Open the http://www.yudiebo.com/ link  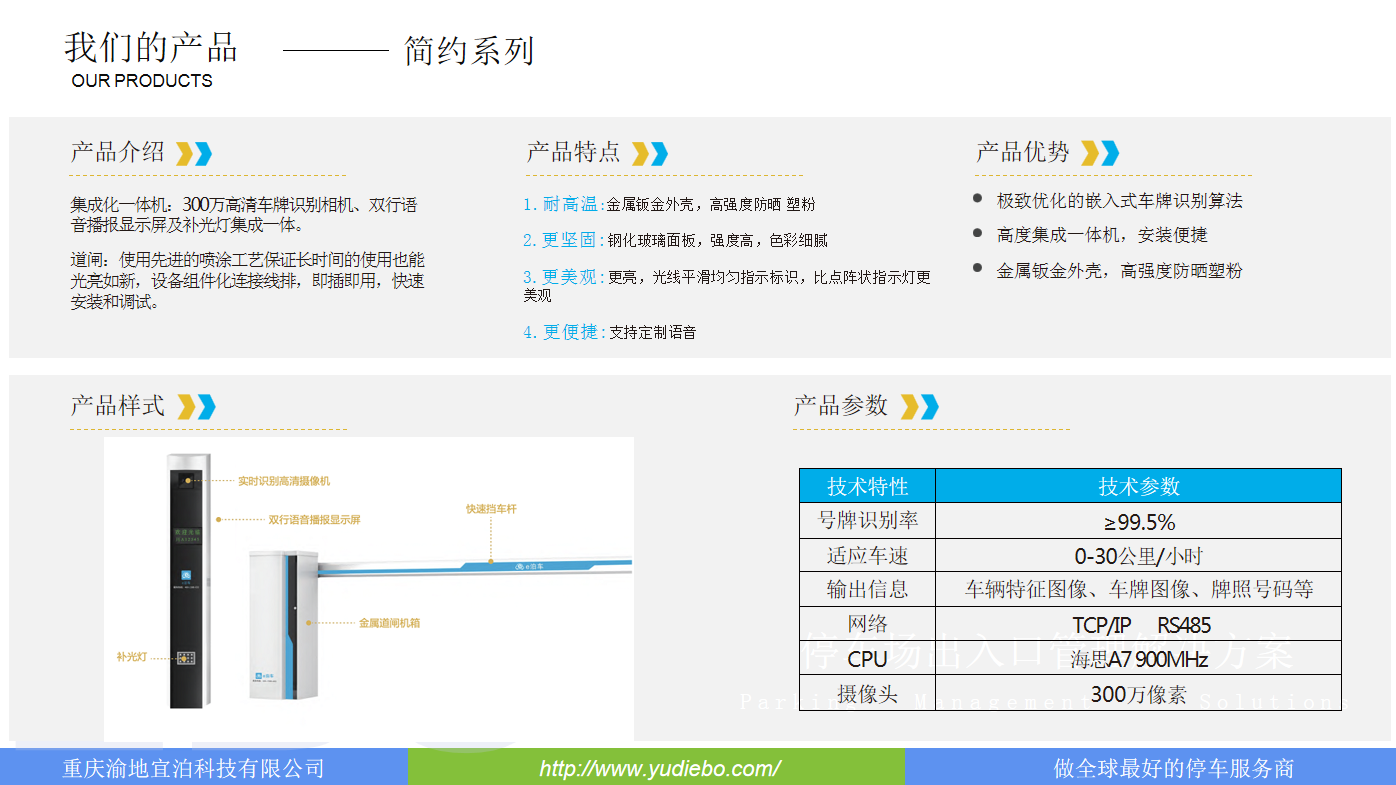point(659,768)
